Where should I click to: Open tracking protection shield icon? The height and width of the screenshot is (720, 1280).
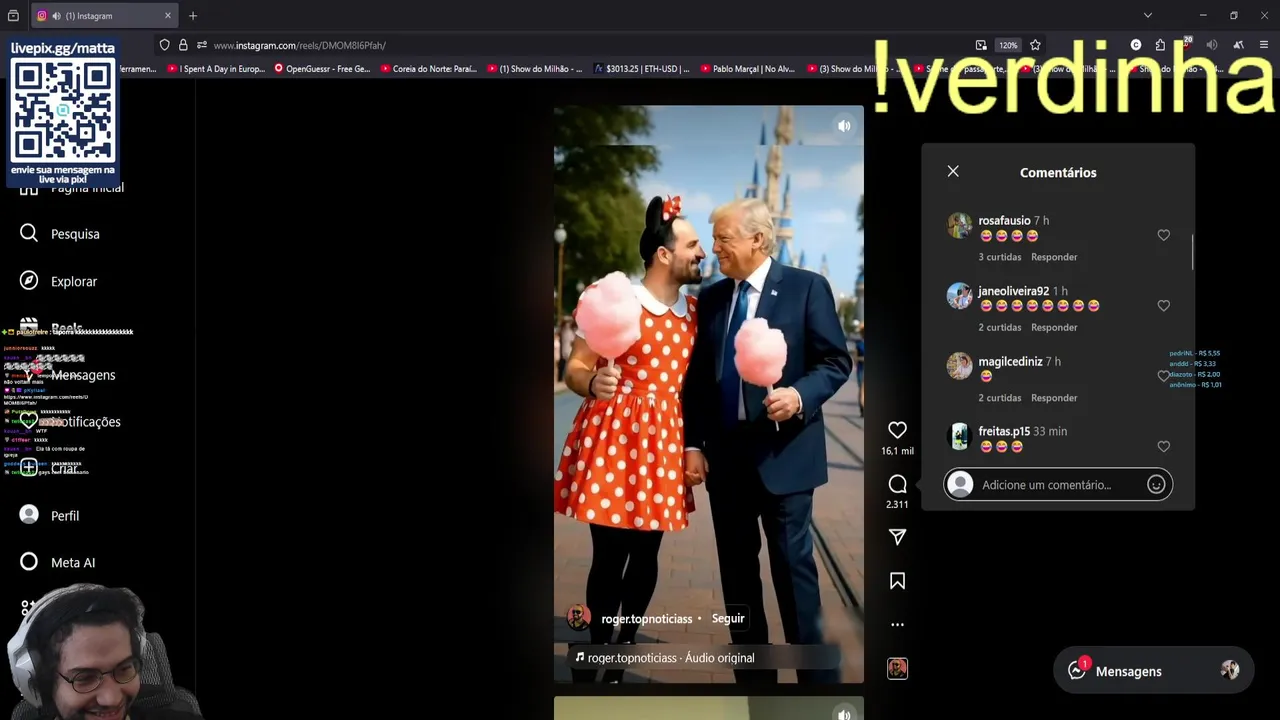point(164,45)
